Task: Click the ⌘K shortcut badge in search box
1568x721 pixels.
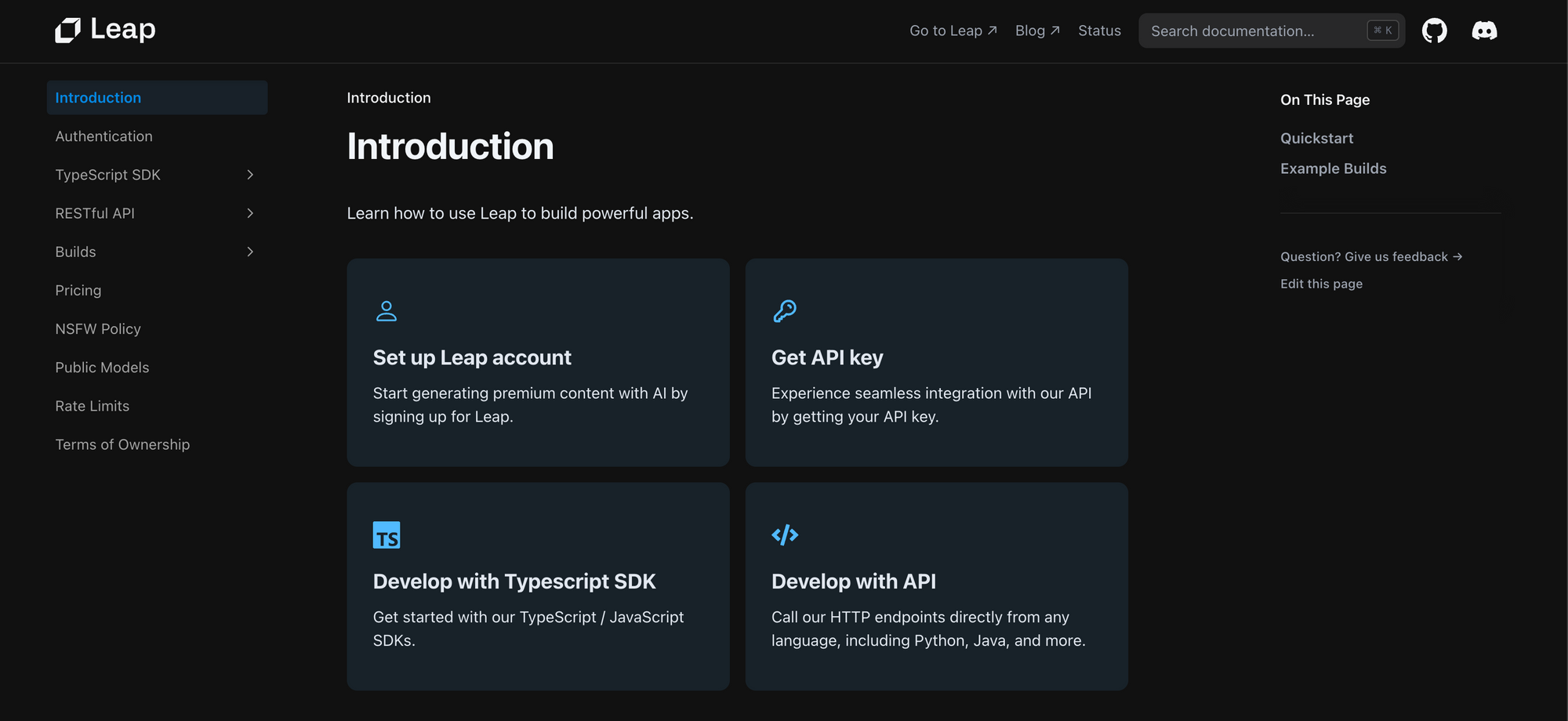Action: (x=1383, y=31)
